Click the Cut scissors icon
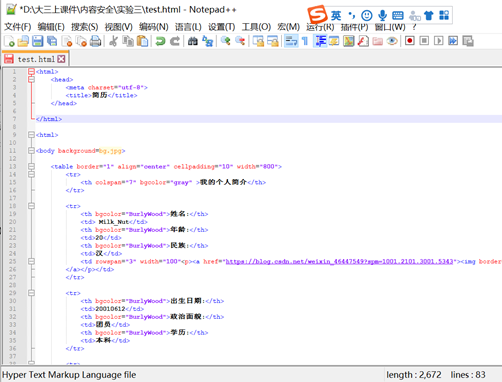Image resolution: width=502 pixels, height=382 pixels. pyautogui.click(x=113, y=41)
